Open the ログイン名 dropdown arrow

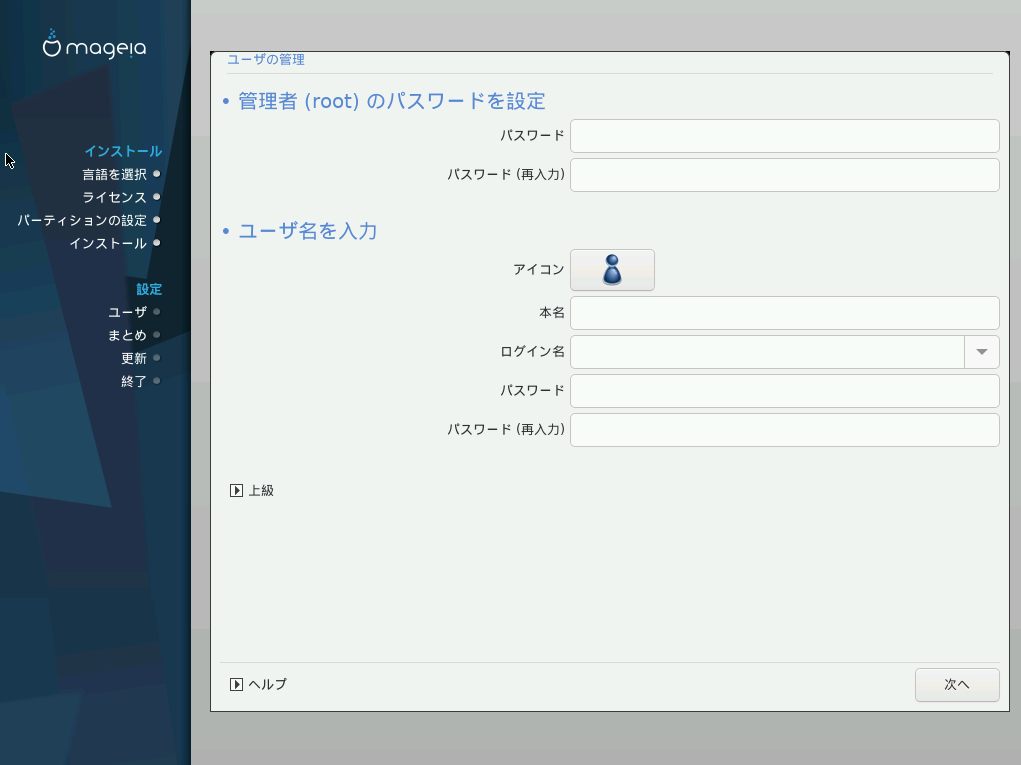coord(981,352)
